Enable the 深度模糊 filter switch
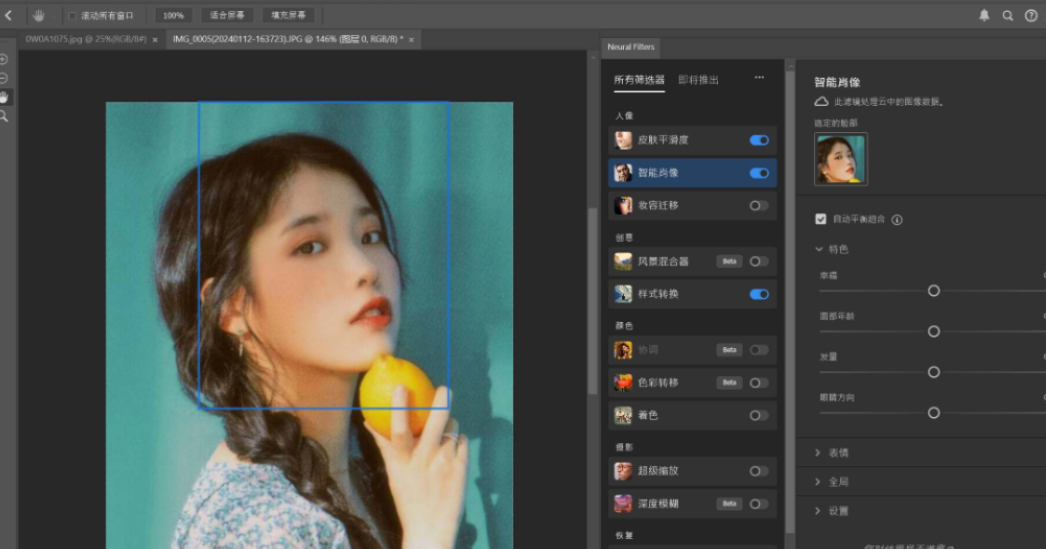 (x=758, y=504)
